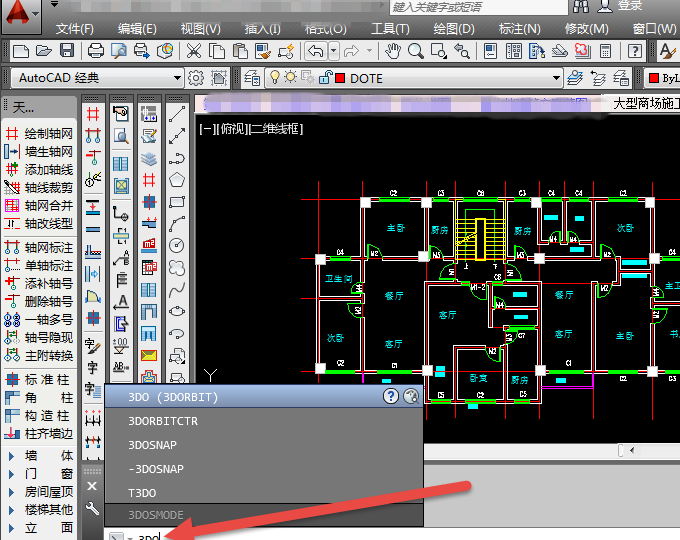Image resolution: width=680 pixels, height=540 pixels.
Task: Click the keyword search input field
Action: [x=478, y=7]
